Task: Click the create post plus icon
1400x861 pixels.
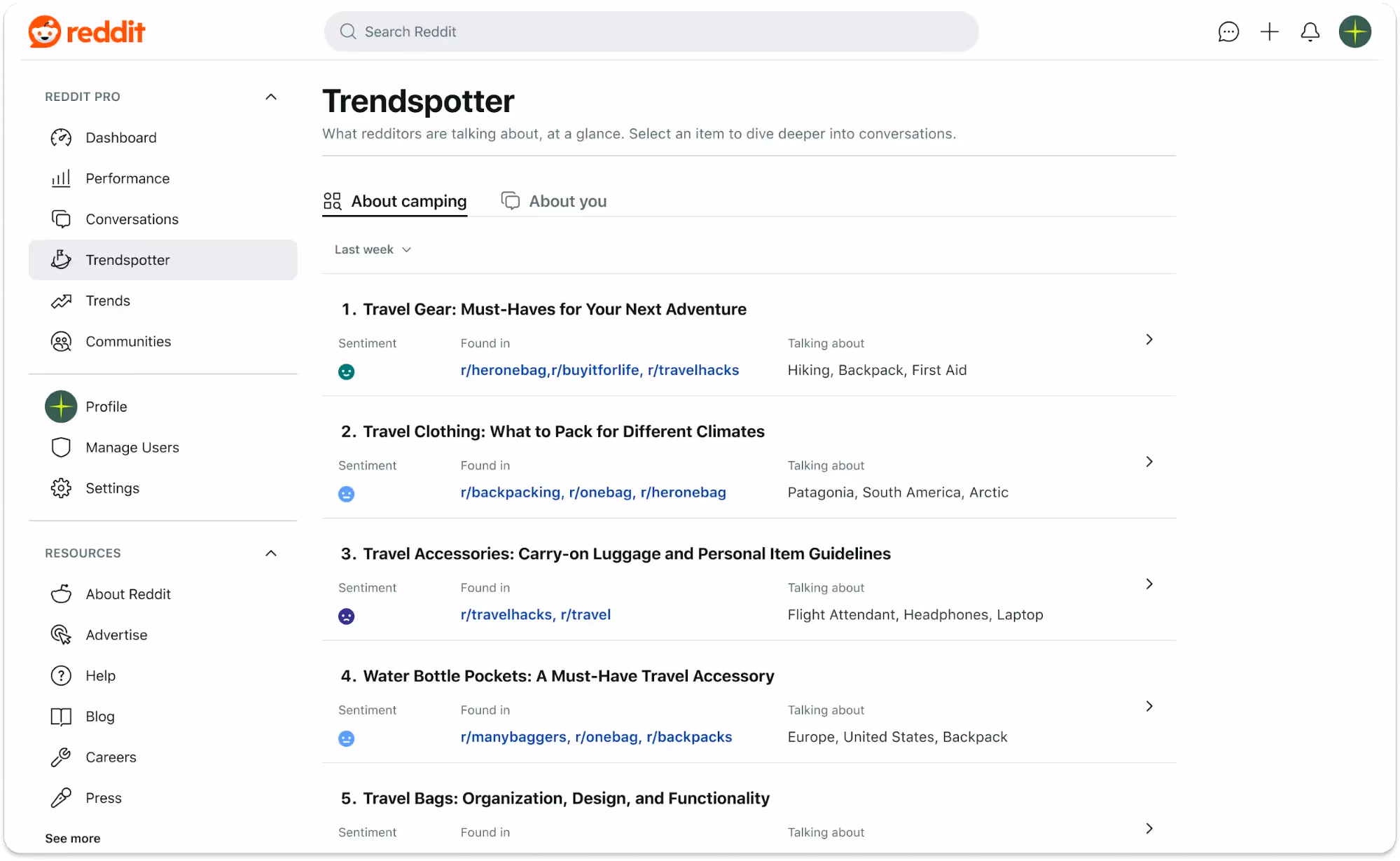Action: [x=1269, y=32]
